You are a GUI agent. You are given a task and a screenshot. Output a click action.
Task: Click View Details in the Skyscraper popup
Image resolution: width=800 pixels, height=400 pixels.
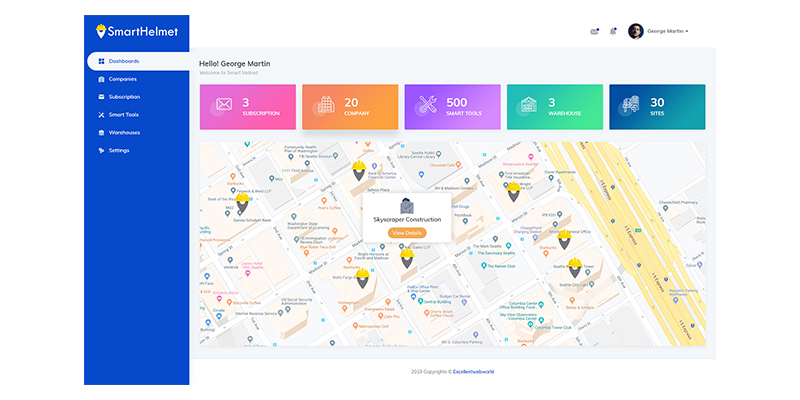[407, 233]
